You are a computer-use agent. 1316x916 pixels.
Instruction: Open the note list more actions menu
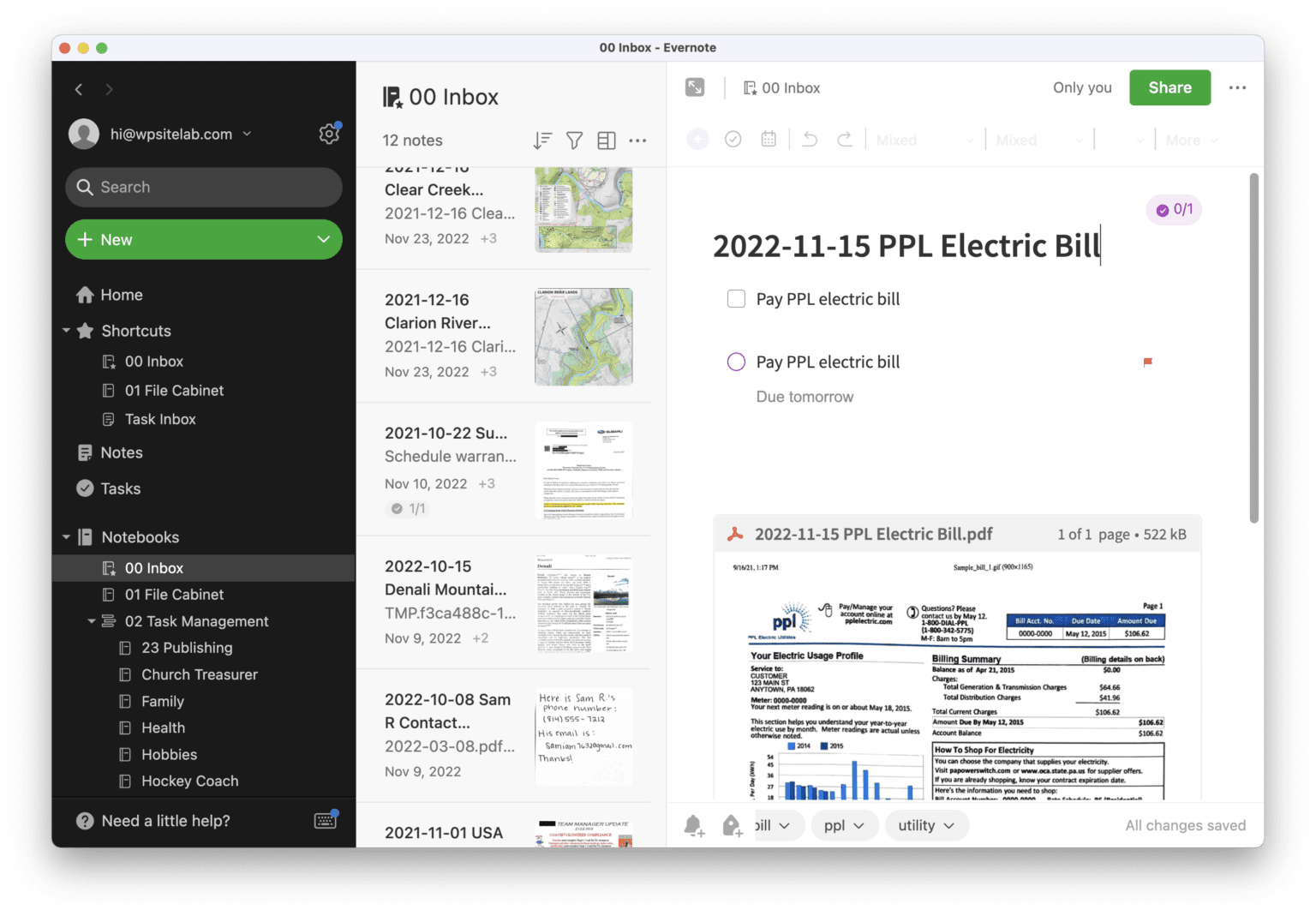pos(638,141)
